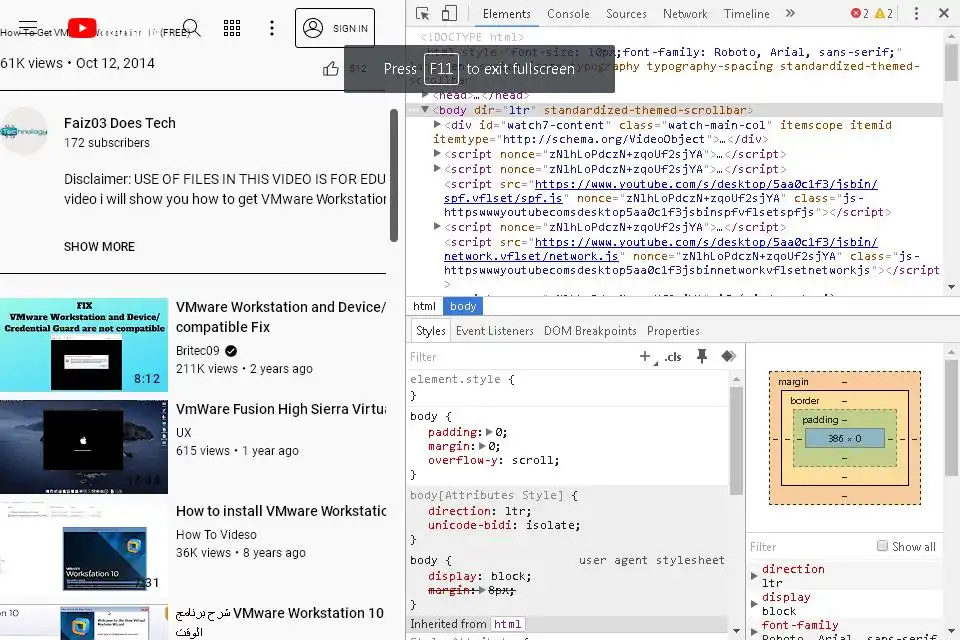Open the DOM Breakpoints tab
Viewport: 960px width, 640px height.
pos(590,331)
